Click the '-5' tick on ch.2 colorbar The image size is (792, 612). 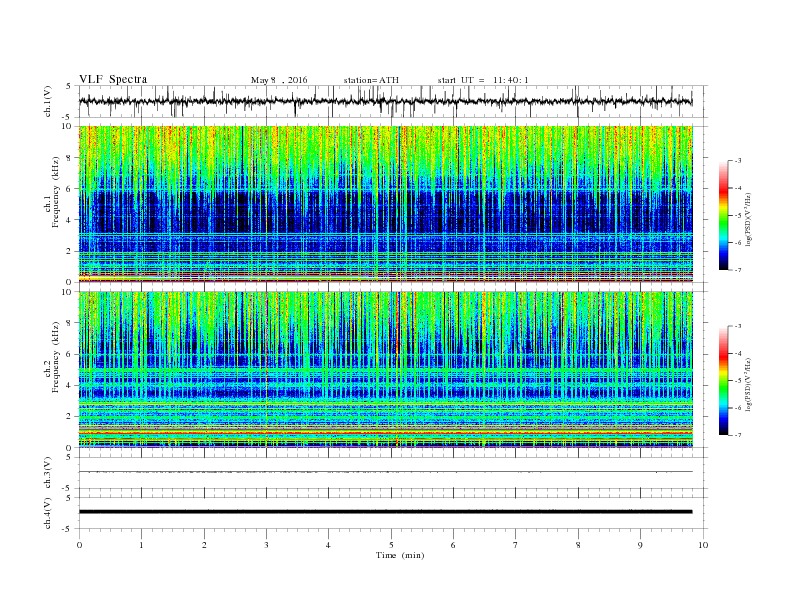tap(737, 380)
